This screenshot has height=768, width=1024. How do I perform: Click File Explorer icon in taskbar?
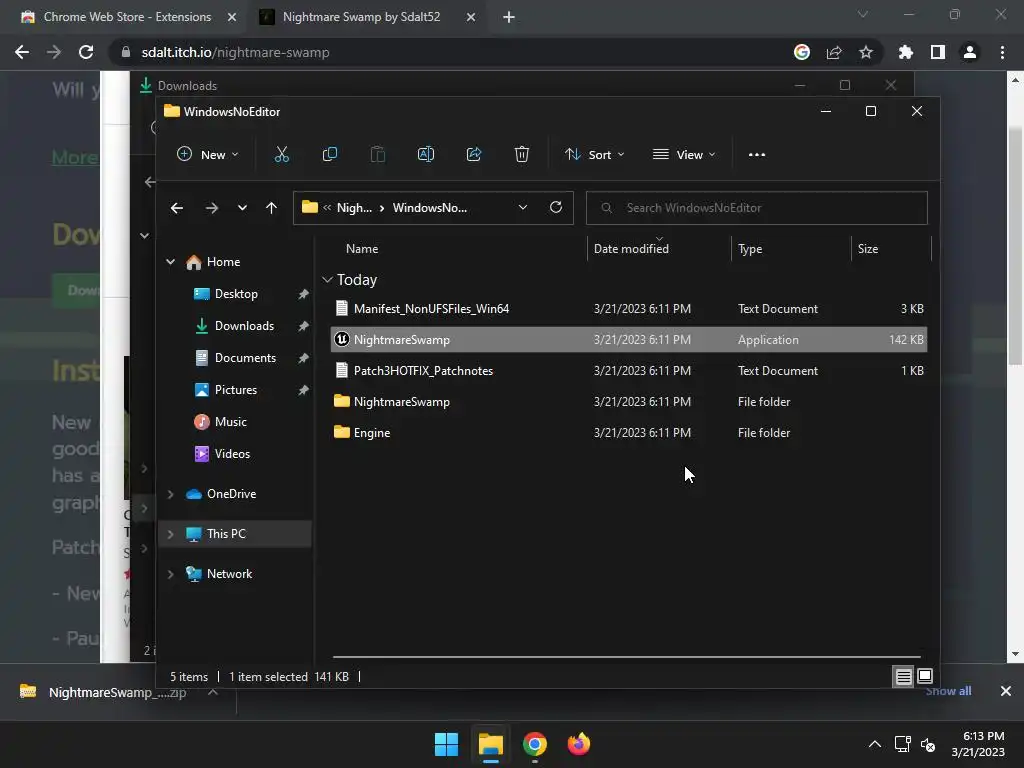coord(490,744)
